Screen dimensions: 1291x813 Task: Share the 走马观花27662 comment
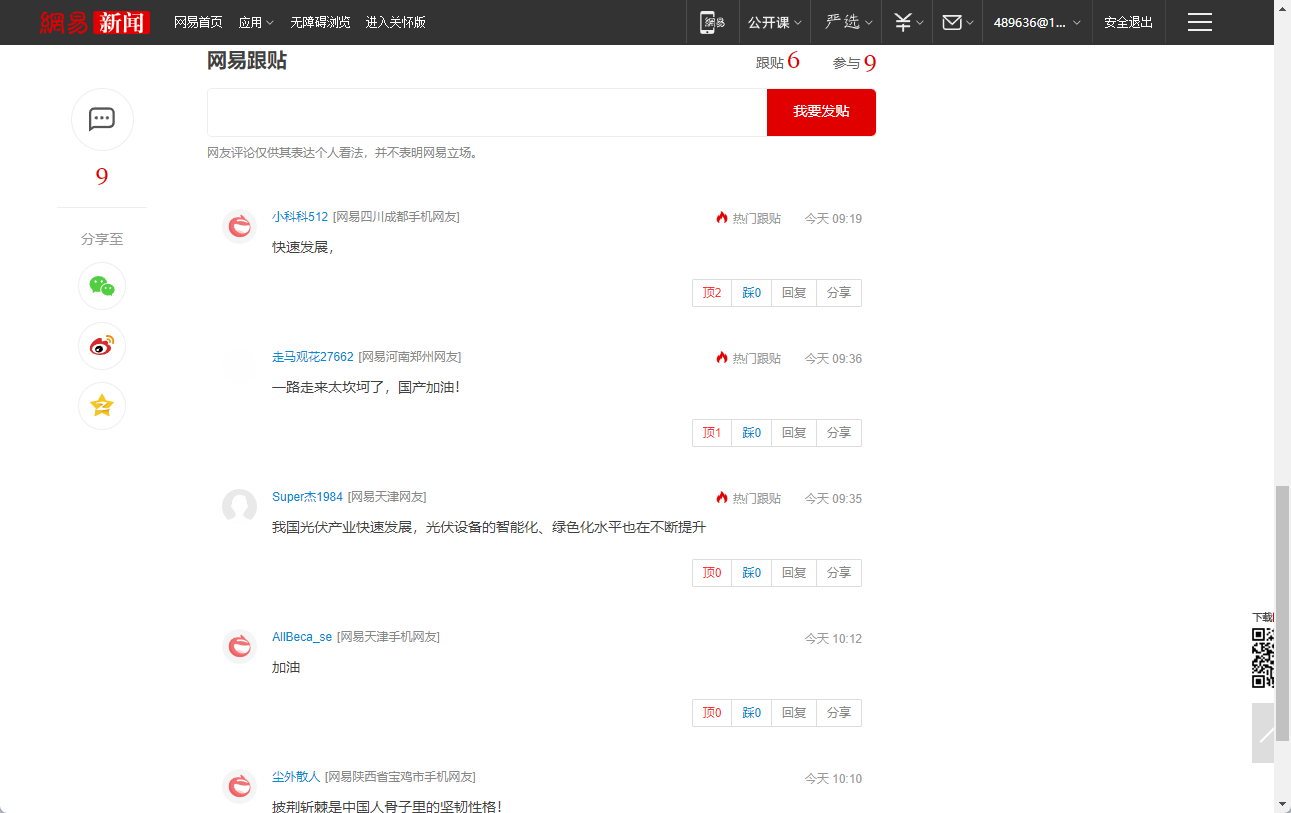(x=839, y=433)
